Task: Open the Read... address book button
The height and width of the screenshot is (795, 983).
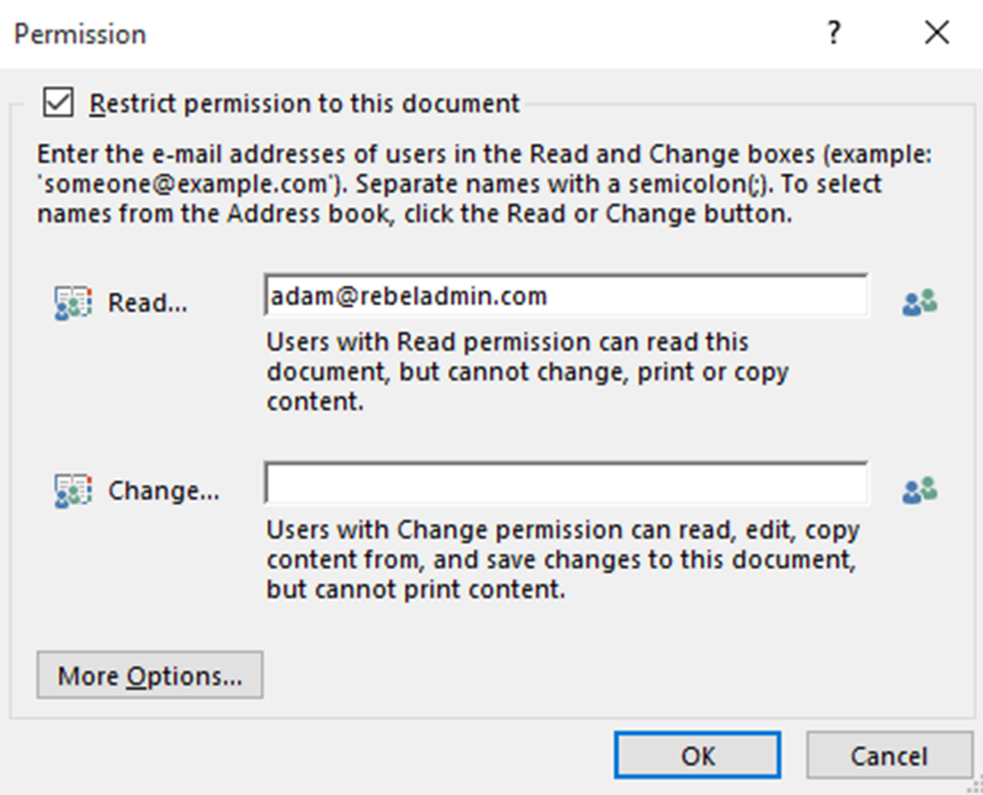Action: pos(147,303)
